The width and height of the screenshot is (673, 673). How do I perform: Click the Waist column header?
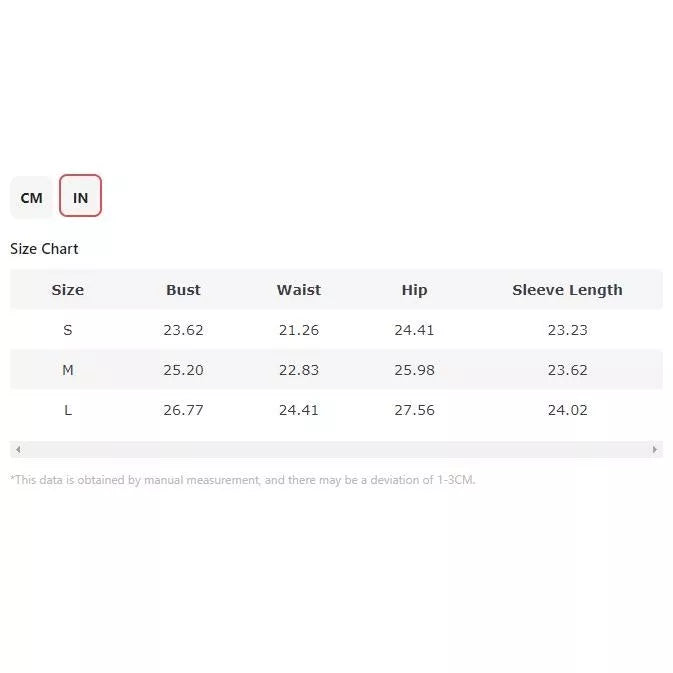point(299,290)
